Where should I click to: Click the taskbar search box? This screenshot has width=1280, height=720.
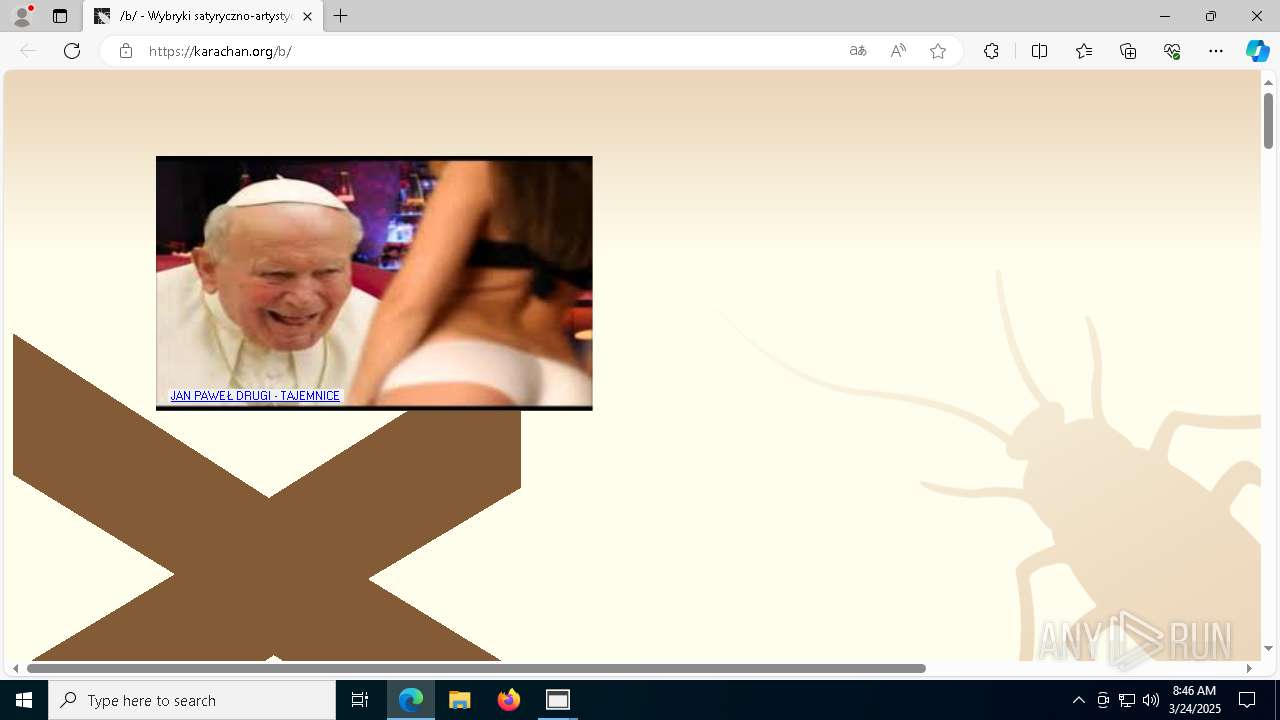(192, 700)
